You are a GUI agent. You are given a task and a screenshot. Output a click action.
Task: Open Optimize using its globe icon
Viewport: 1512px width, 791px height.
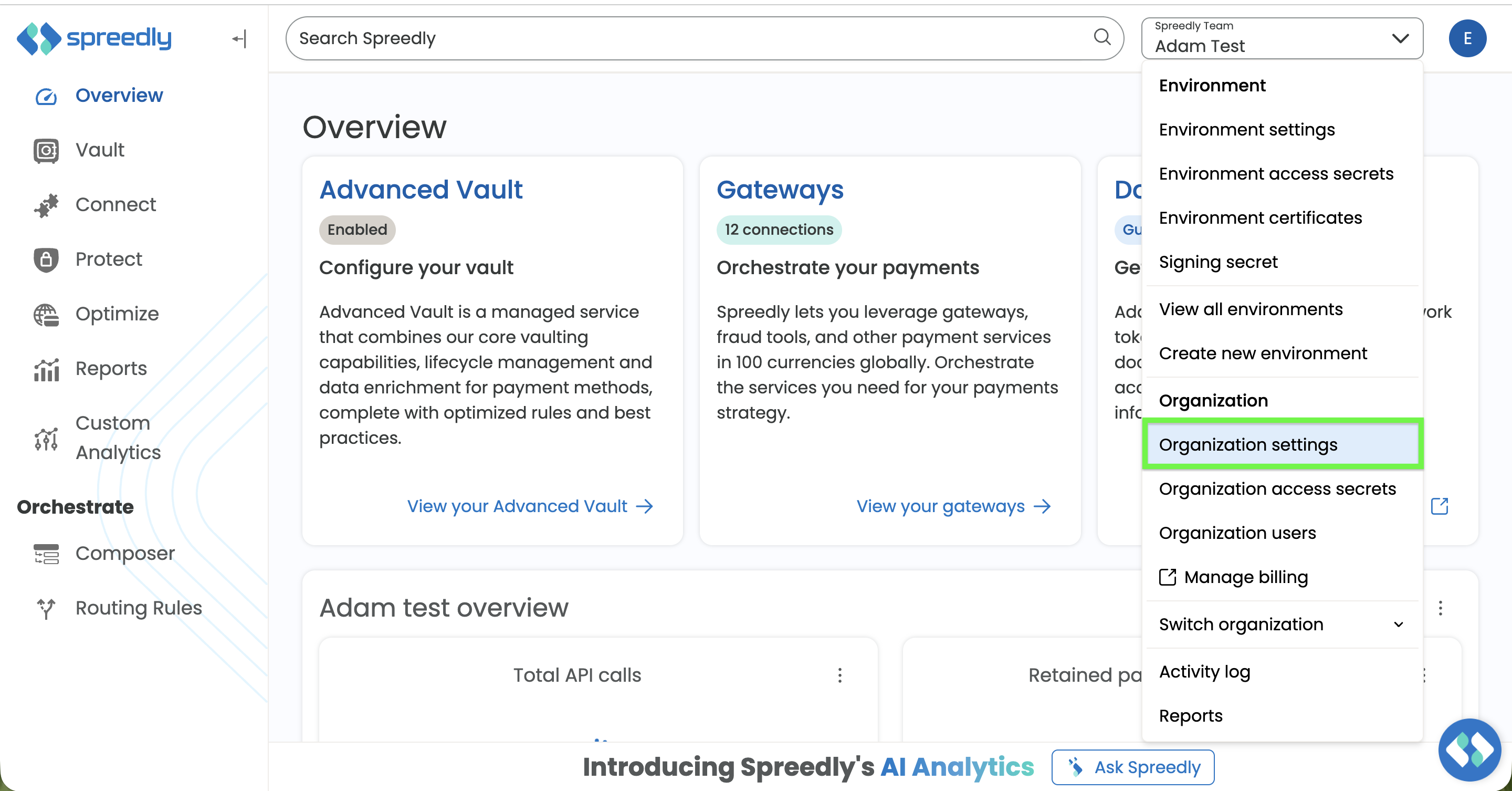46,314
